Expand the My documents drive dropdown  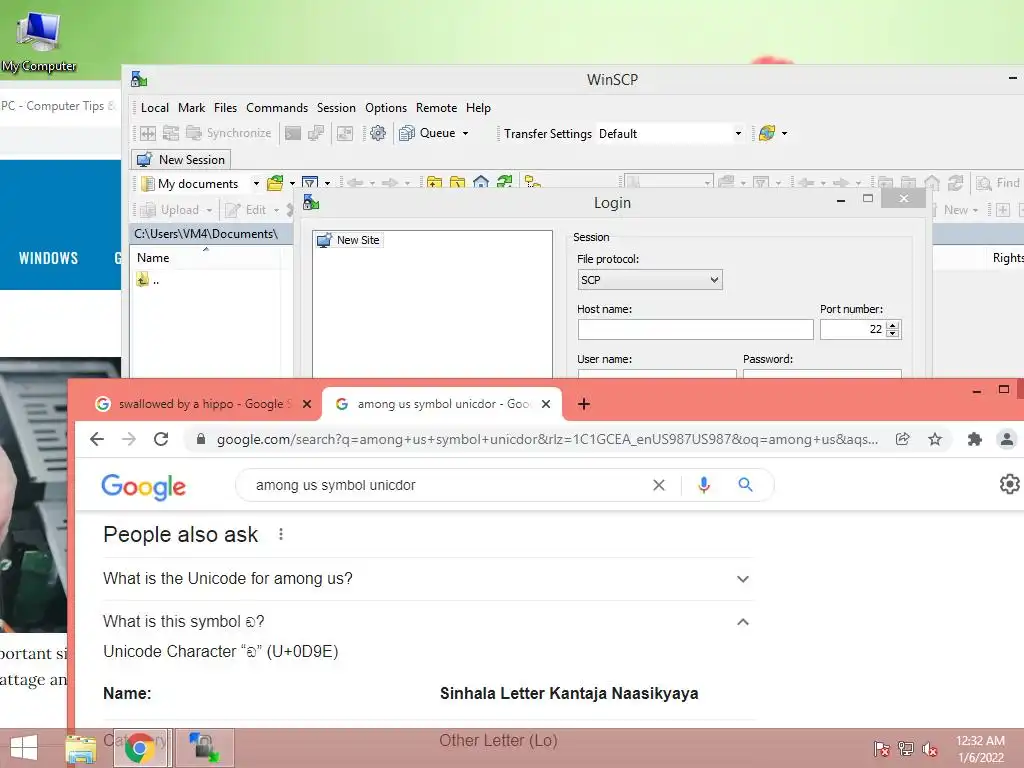pos(256,184)
